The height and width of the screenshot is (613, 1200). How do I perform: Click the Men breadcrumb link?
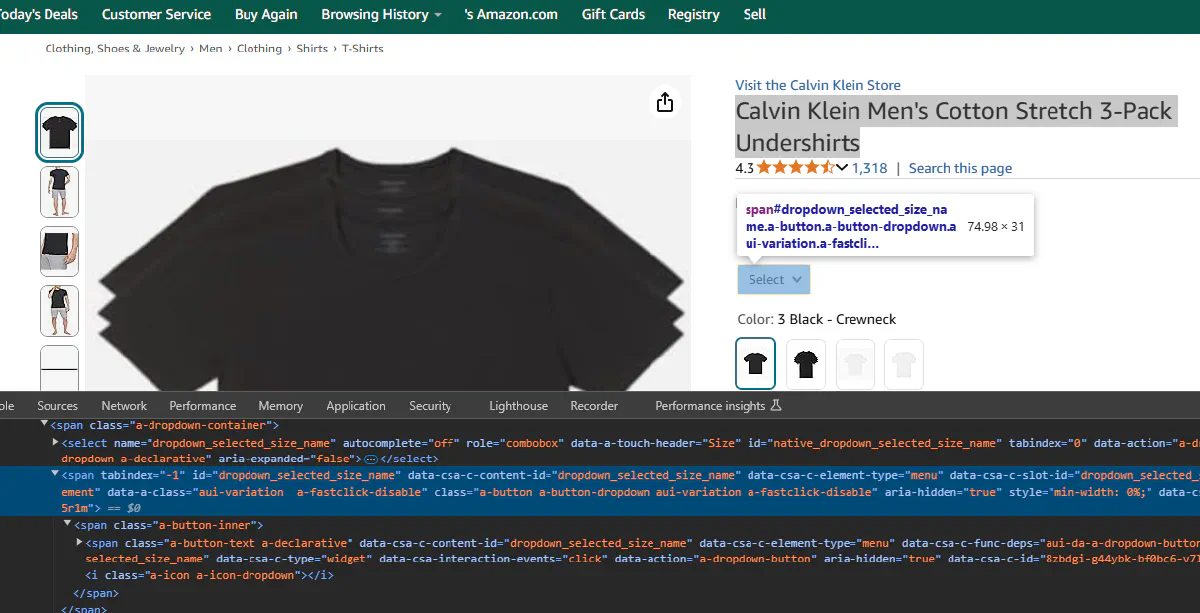point(211,48)
